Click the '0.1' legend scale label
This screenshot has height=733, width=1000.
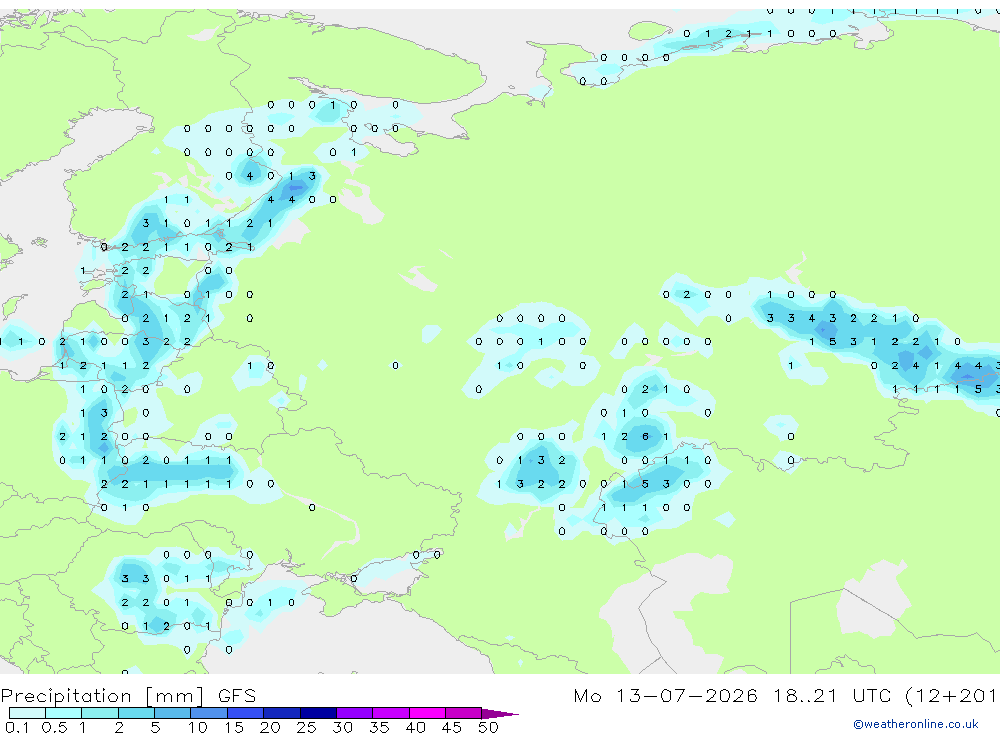point(17,727)
